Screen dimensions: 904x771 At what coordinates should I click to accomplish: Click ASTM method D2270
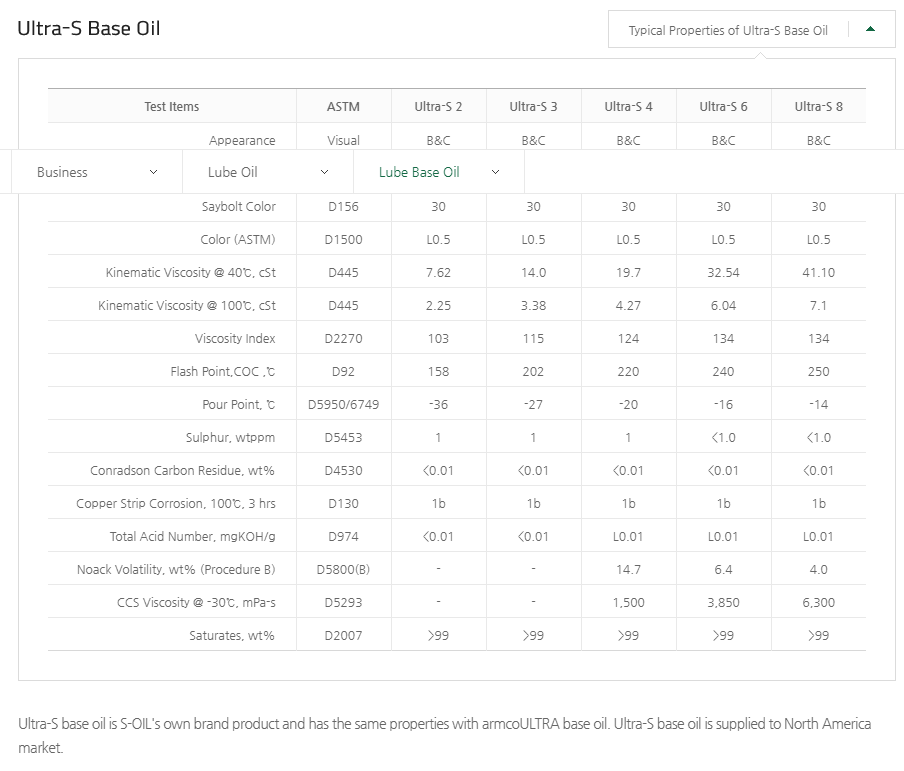pyautogui.click(x=343, y=339)
